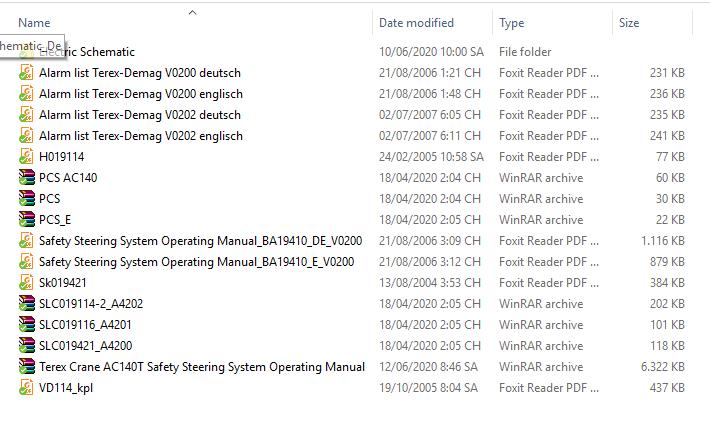Click size value 437 KB
The image size is (710, 444).
667,388
